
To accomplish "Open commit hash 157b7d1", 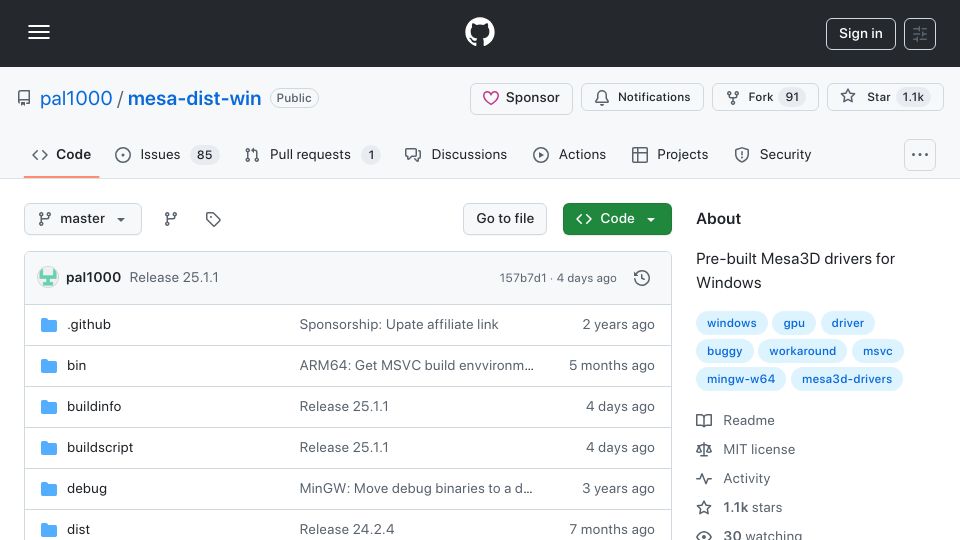I will click(522, 278).
